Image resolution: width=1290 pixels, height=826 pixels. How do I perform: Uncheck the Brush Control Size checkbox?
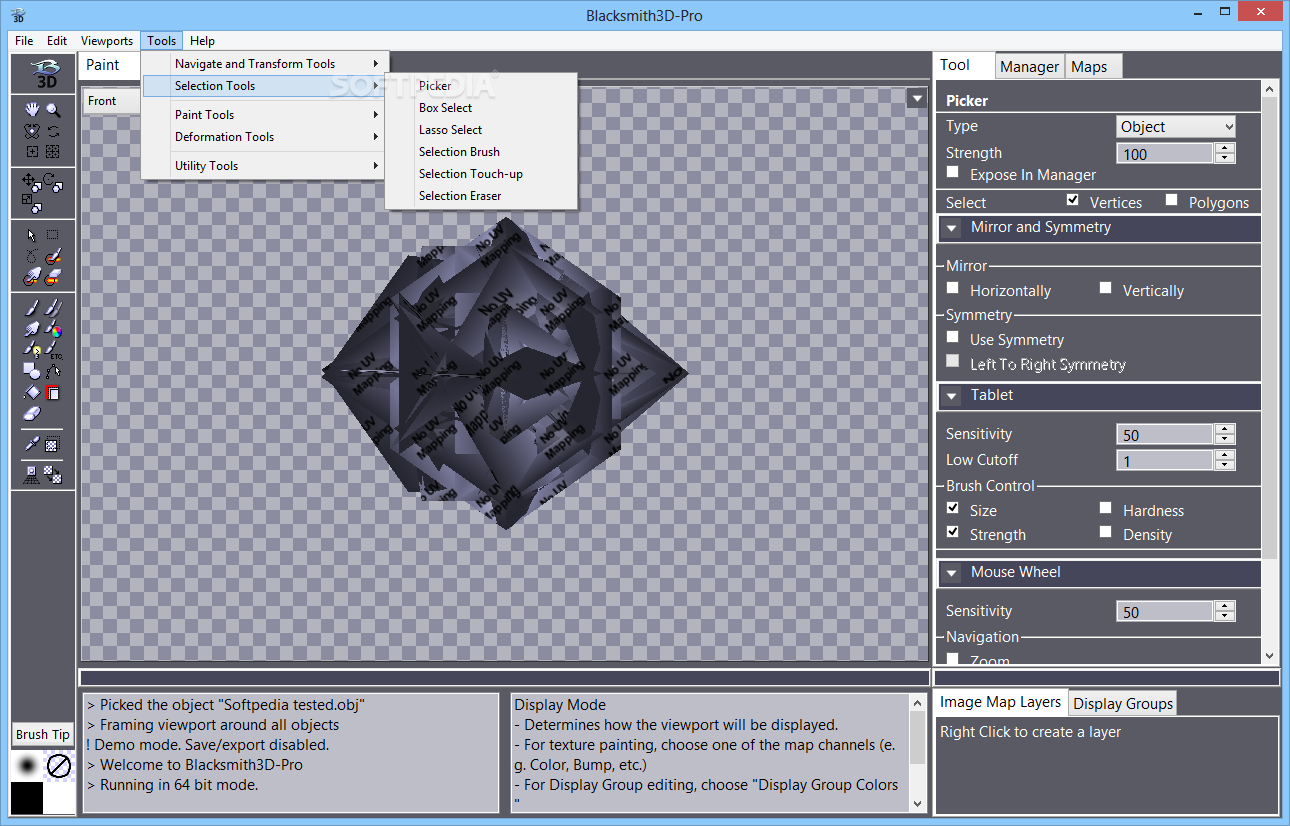pos(953,508)
